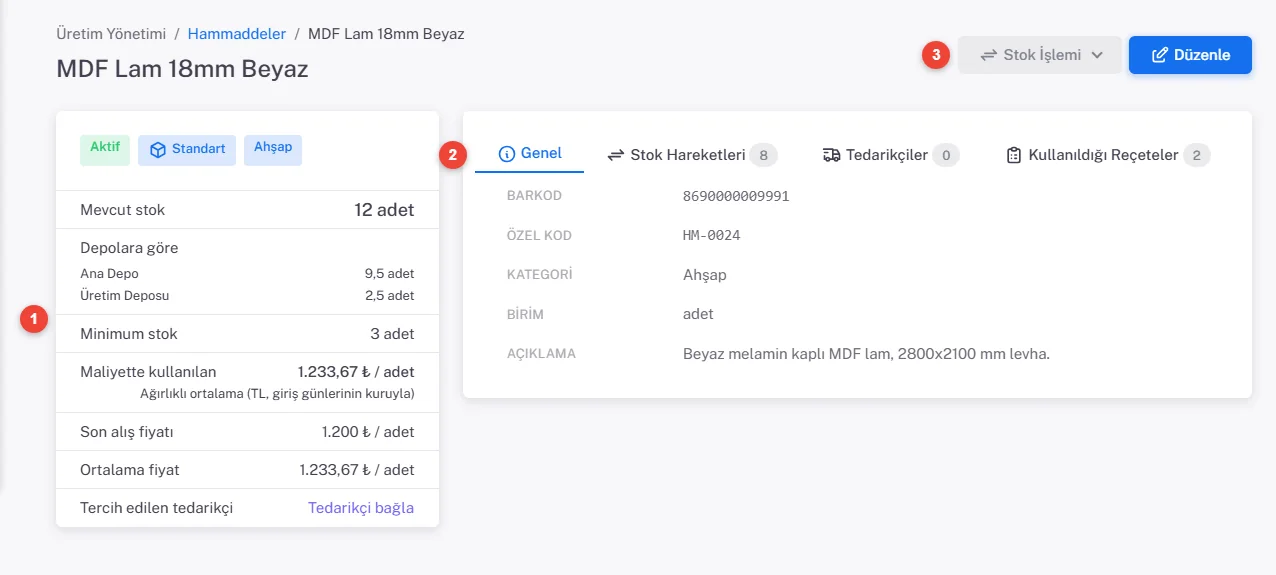Image resolution: width=1276 pixels, height=575 pixels.
Task: Open the Stok İşlemi button
Action: [1040, 55]
